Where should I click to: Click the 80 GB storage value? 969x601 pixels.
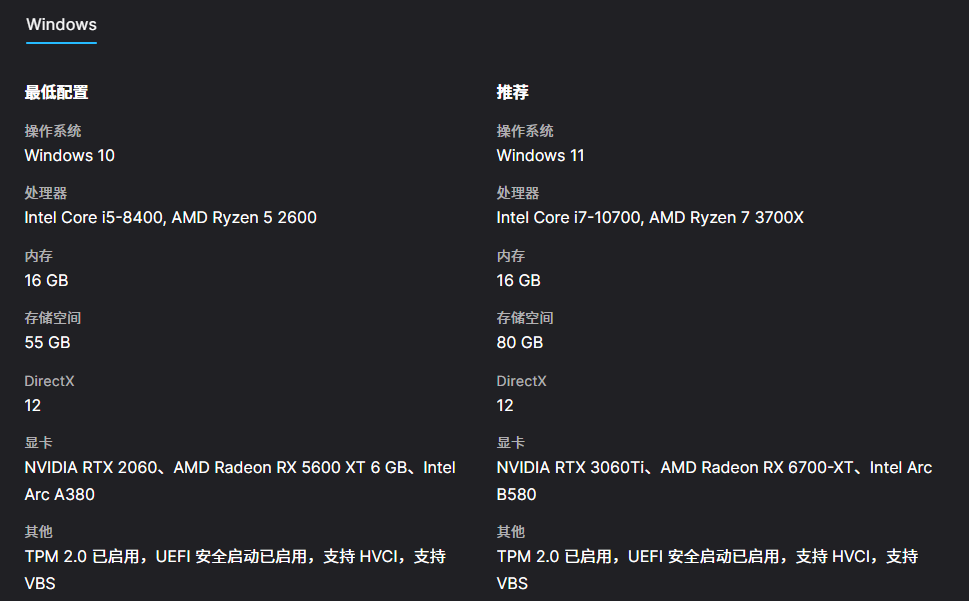[x=519, y=342]
